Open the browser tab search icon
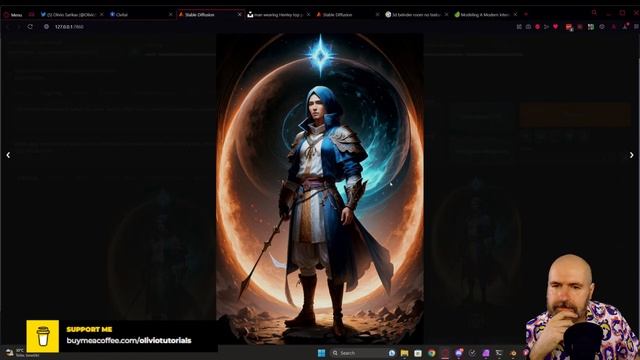The width and height of the screenshot is (640, 360). click(x=594, y=13)
